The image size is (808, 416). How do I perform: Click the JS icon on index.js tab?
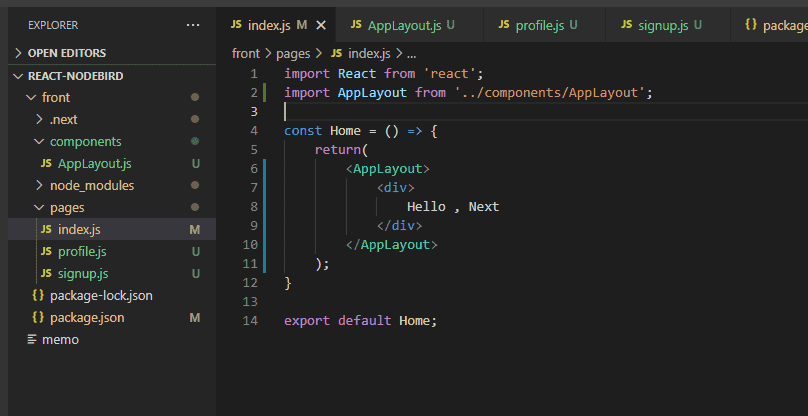[236, 25]
